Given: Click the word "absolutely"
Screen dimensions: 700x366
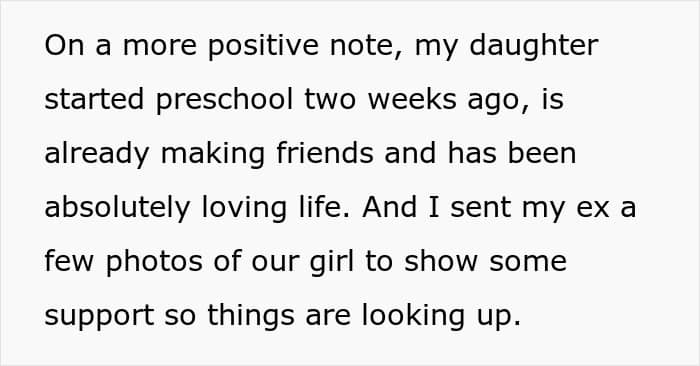Looking at the screenshot, I should point(117,208).
